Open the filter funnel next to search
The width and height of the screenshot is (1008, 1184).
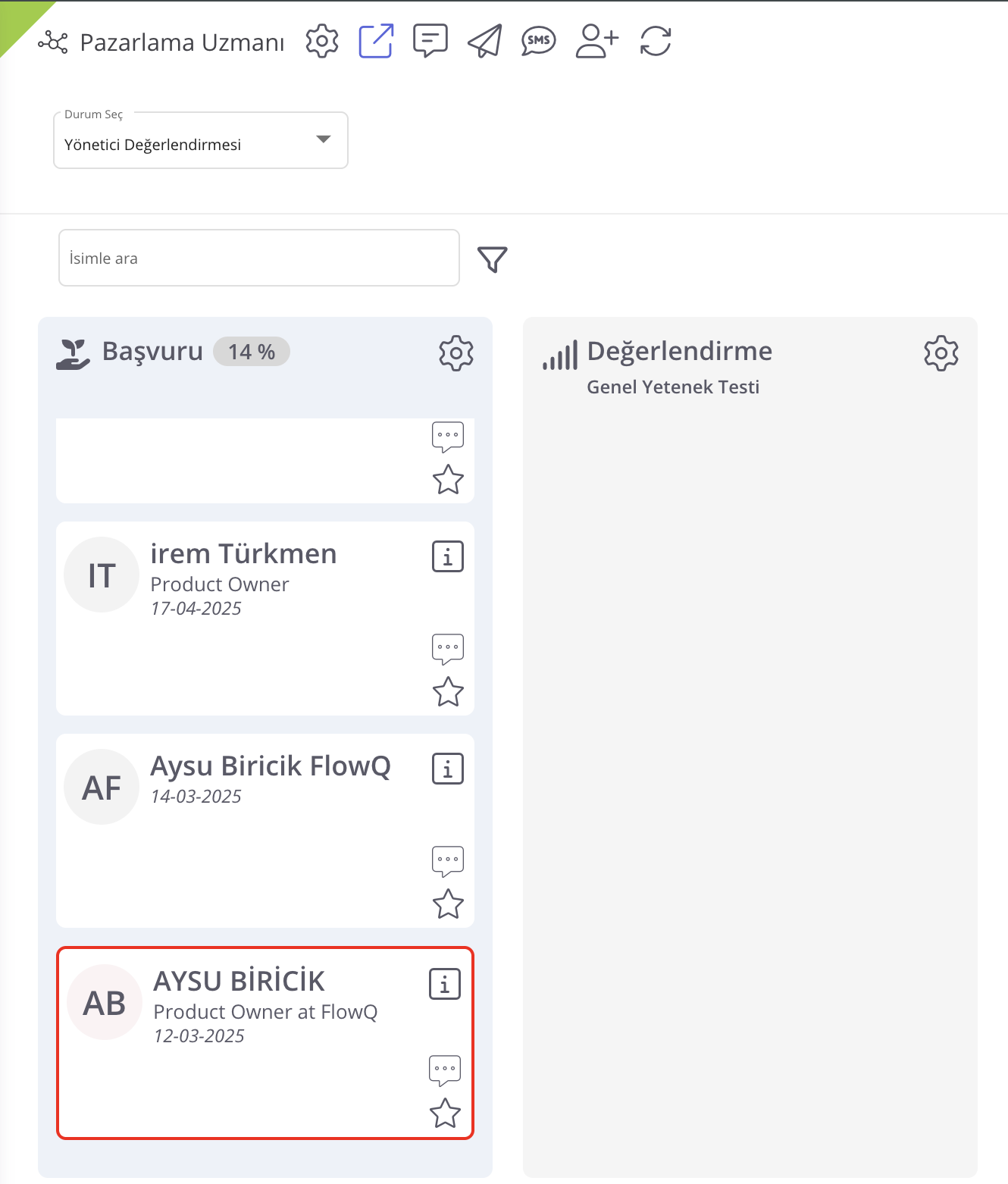point(492,259)
